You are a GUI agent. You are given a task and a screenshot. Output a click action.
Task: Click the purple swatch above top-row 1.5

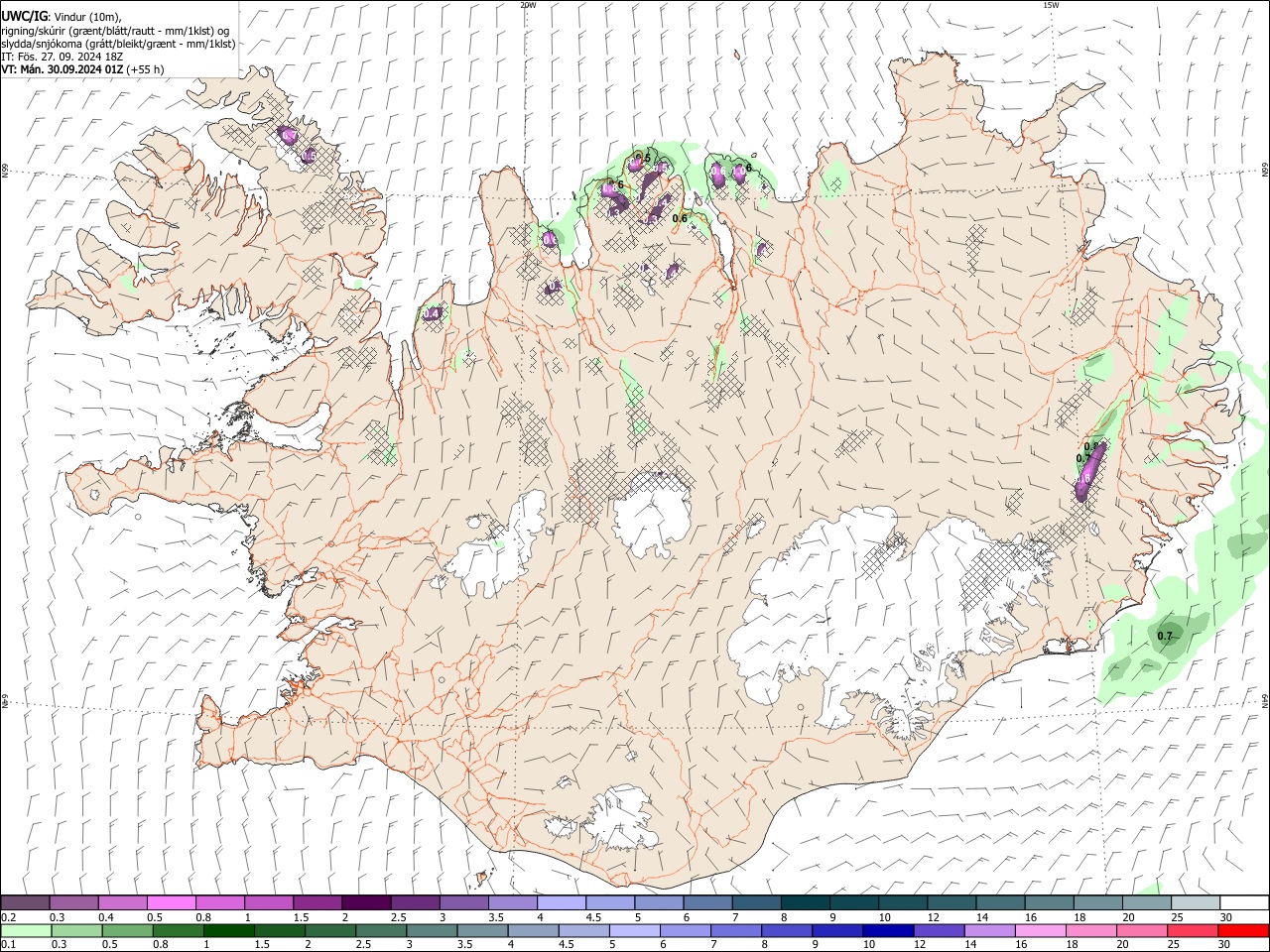317,903
